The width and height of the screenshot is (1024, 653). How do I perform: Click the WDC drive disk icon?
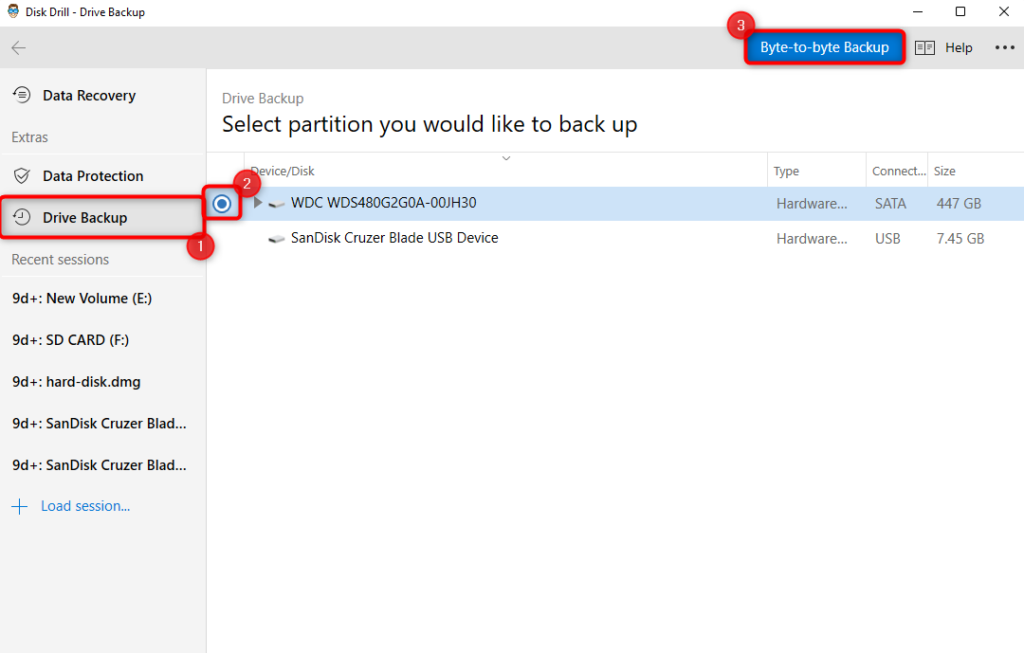pos(275,203)
